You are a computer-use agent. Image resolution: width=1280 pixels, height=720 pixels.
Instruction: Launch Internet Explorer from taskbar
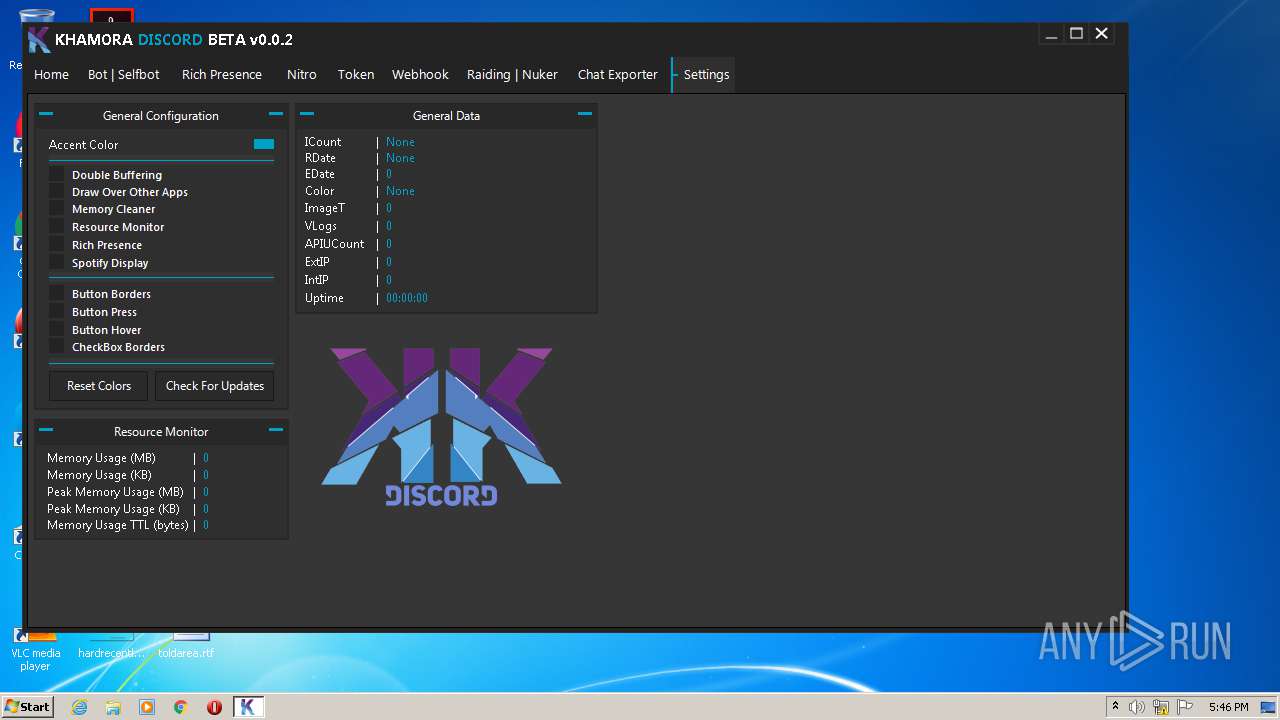(x=79, y=707)
